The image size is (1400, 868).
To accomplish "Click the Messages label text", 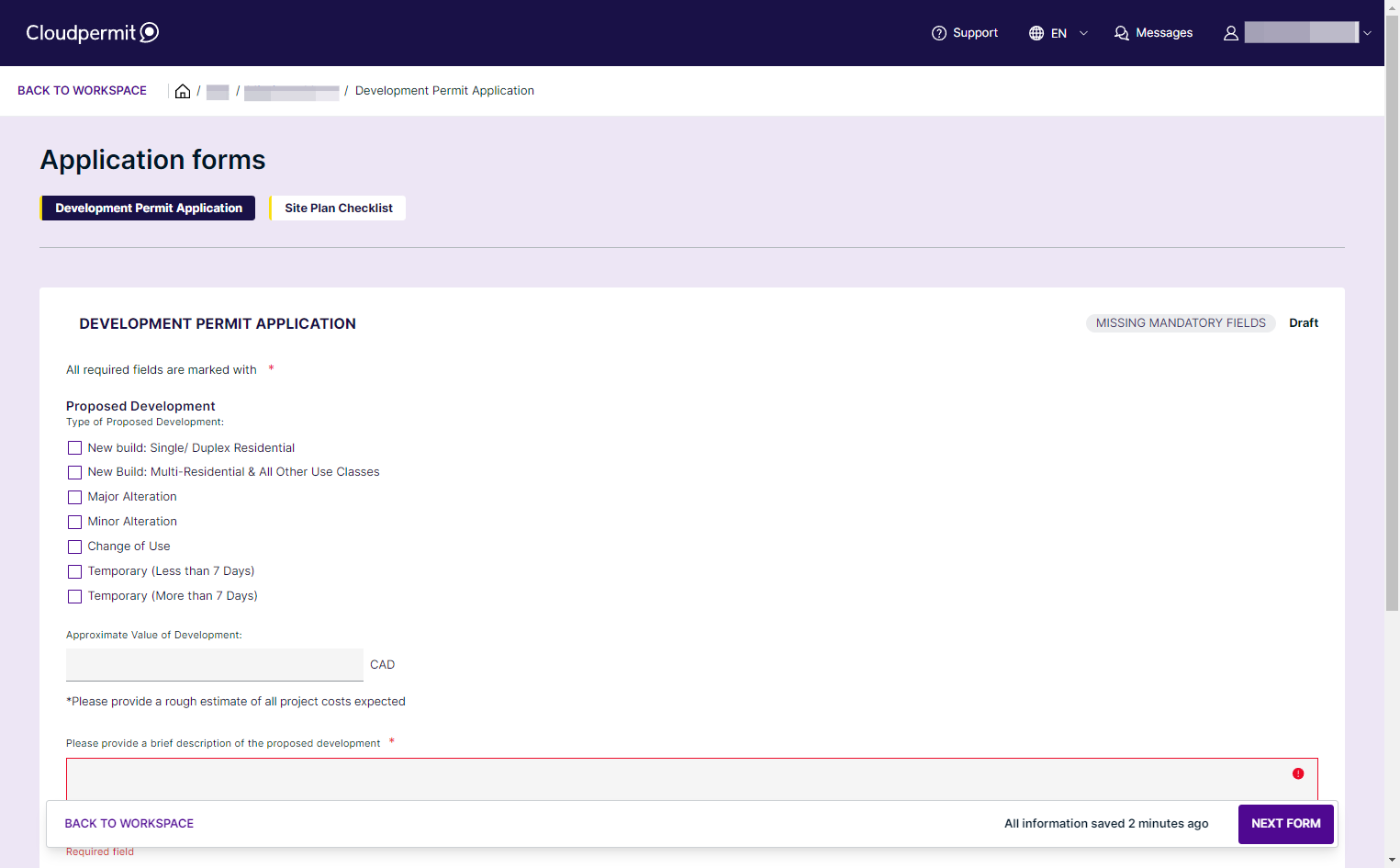I will [x=1164, y=33].
